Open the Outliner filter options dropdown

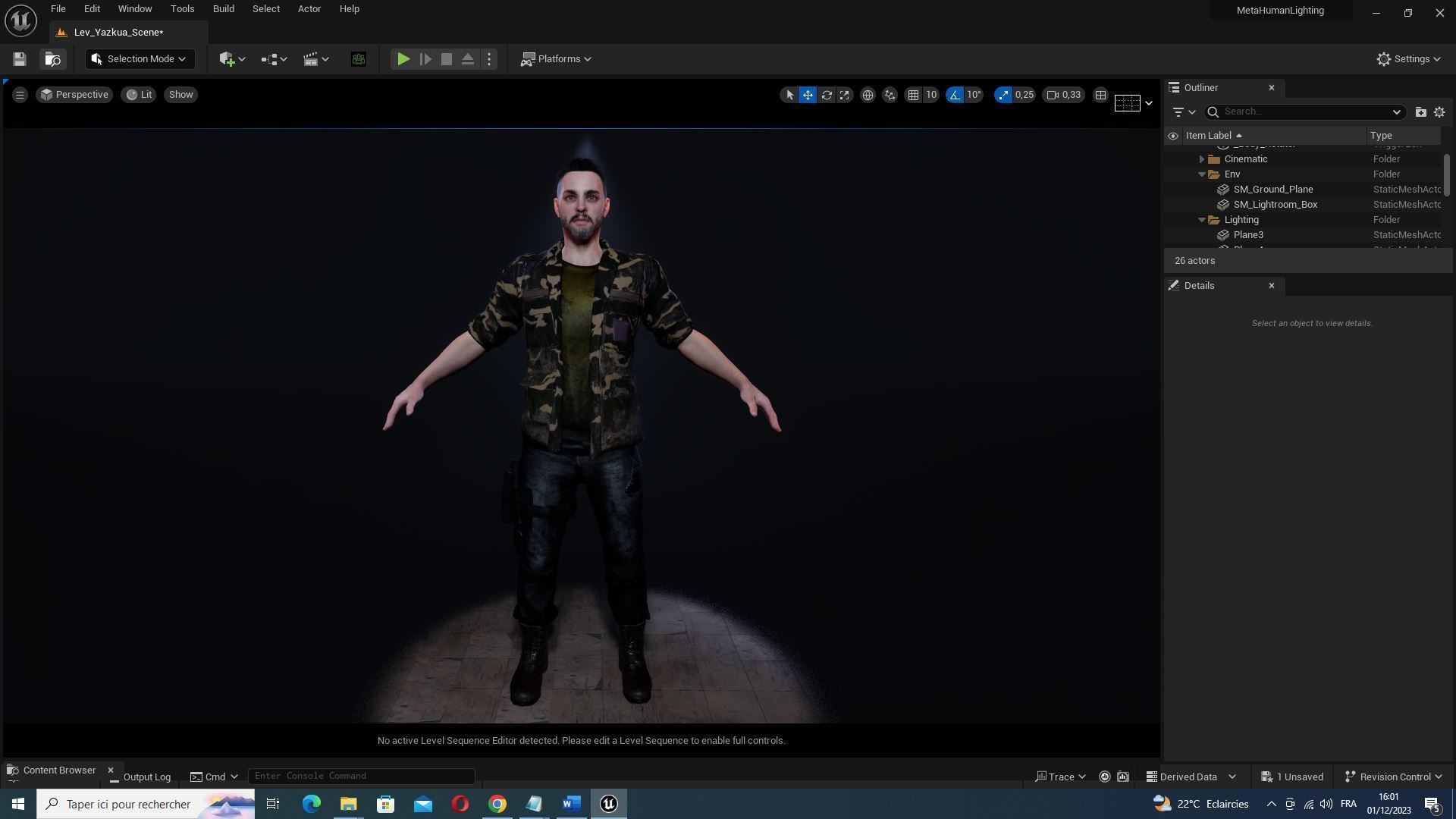point(1183,112)
